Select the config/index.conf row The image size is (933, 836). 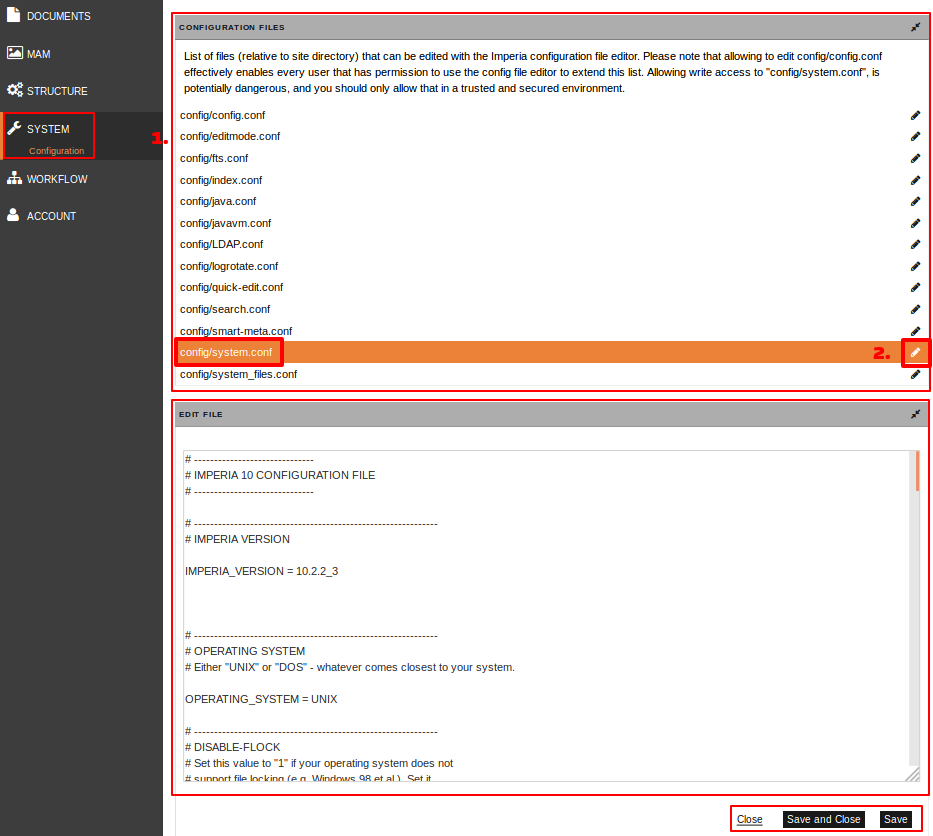click(x=552, y=180)
